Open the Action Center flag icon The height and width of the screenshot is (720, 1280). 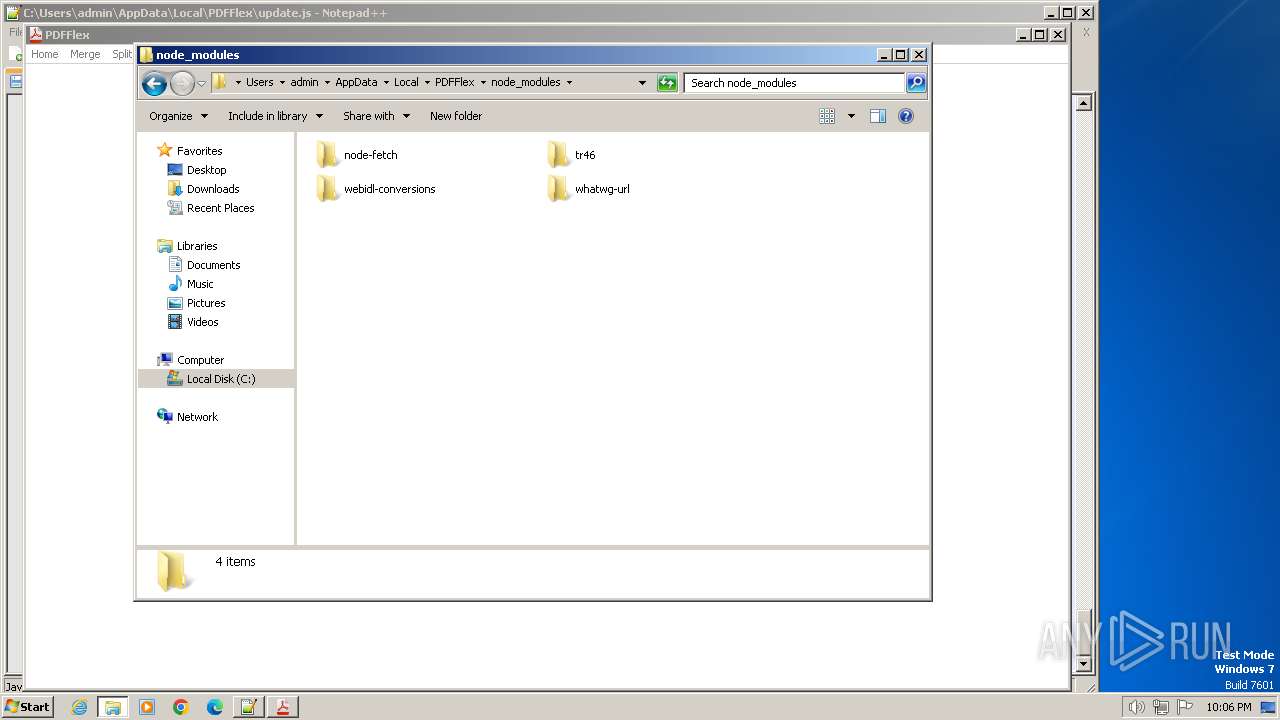click(x=1185, y=707)
